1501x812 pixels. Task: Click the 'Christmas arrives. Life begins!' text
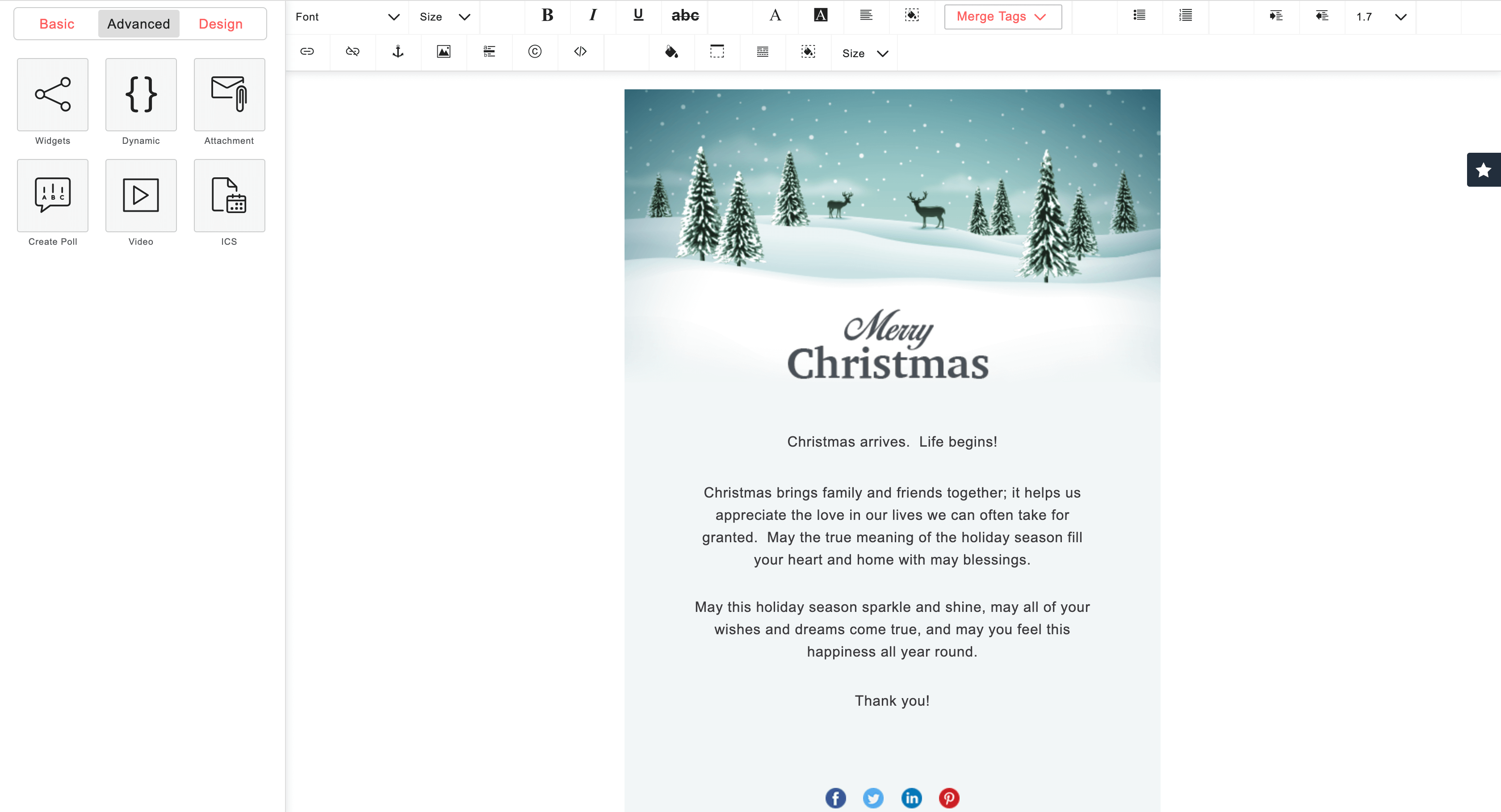892,442
